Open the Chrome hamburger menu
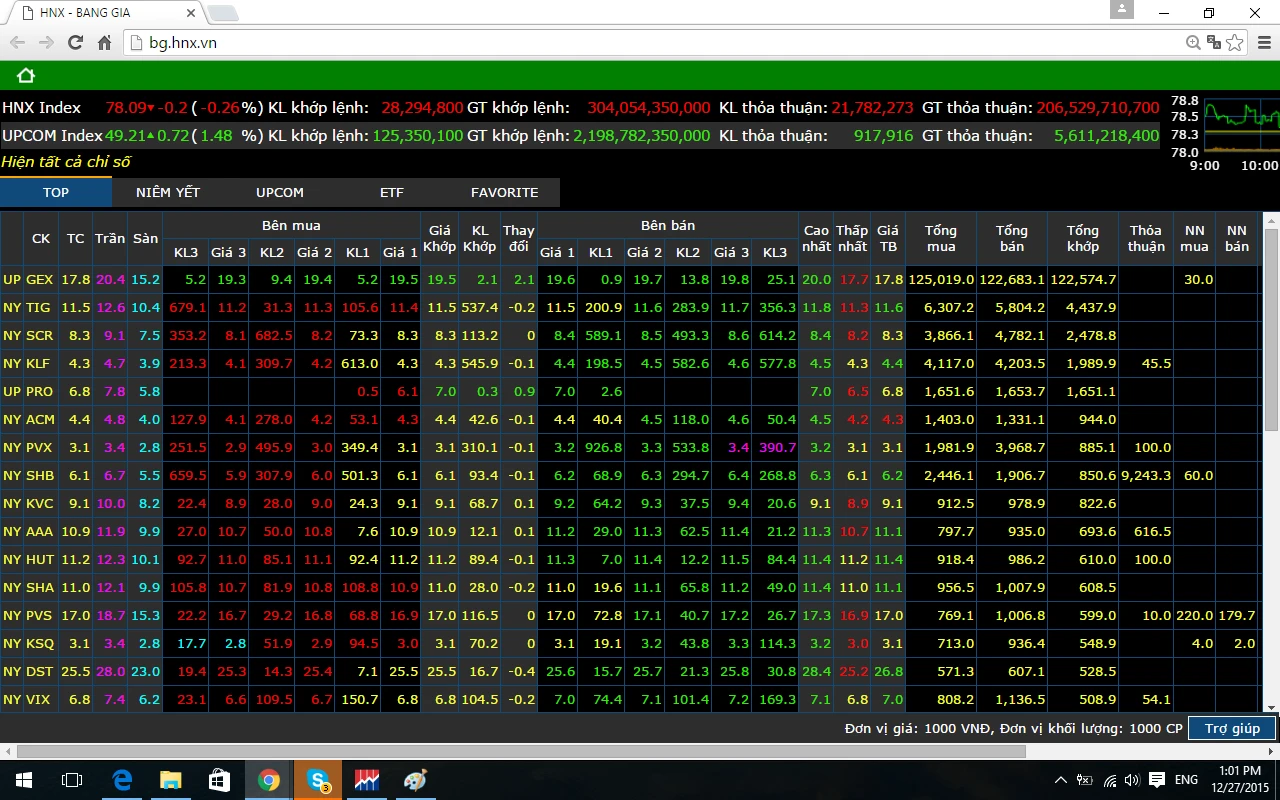The width and height of the screenshot is (1280, 800). 1262,43
